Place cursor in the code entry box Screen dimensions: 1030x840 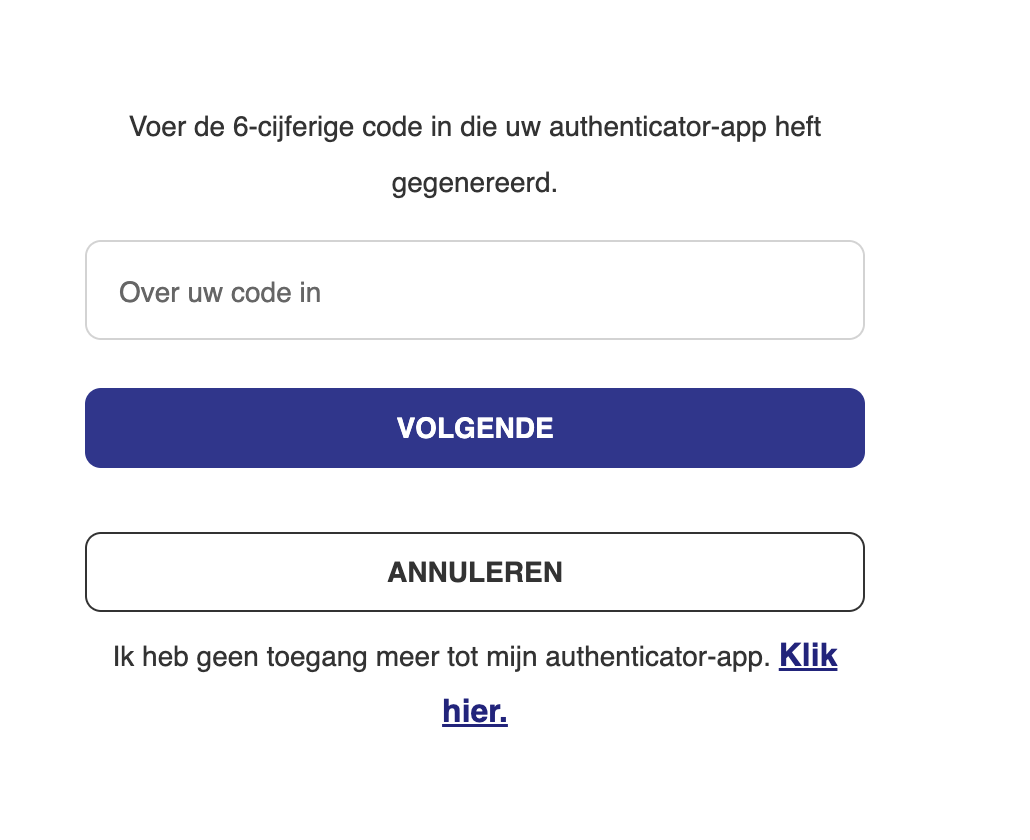click(x=475, y=290)
